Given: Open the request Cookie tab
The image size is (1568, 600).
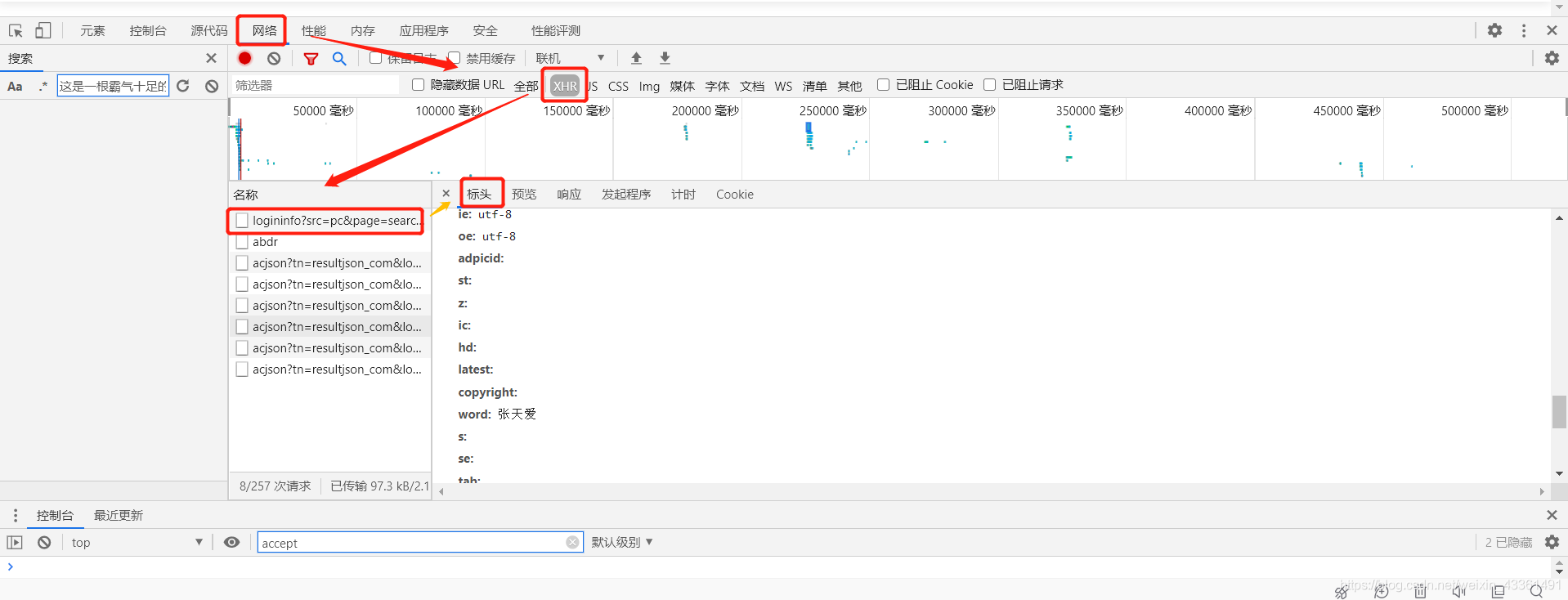Looking at the screenshot, I should pyautogui.click(x=735, y=194).
